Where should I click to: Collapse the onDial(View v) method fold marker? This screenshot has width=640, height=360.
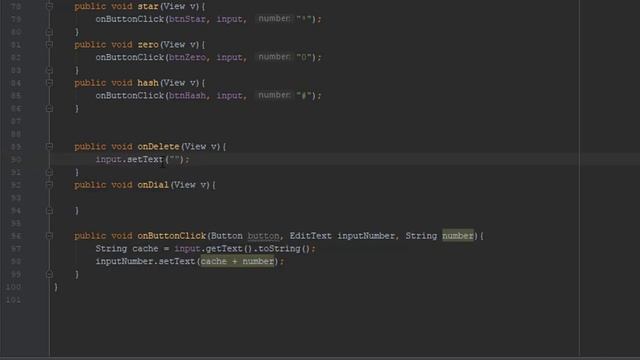click(x=49, y=184)
